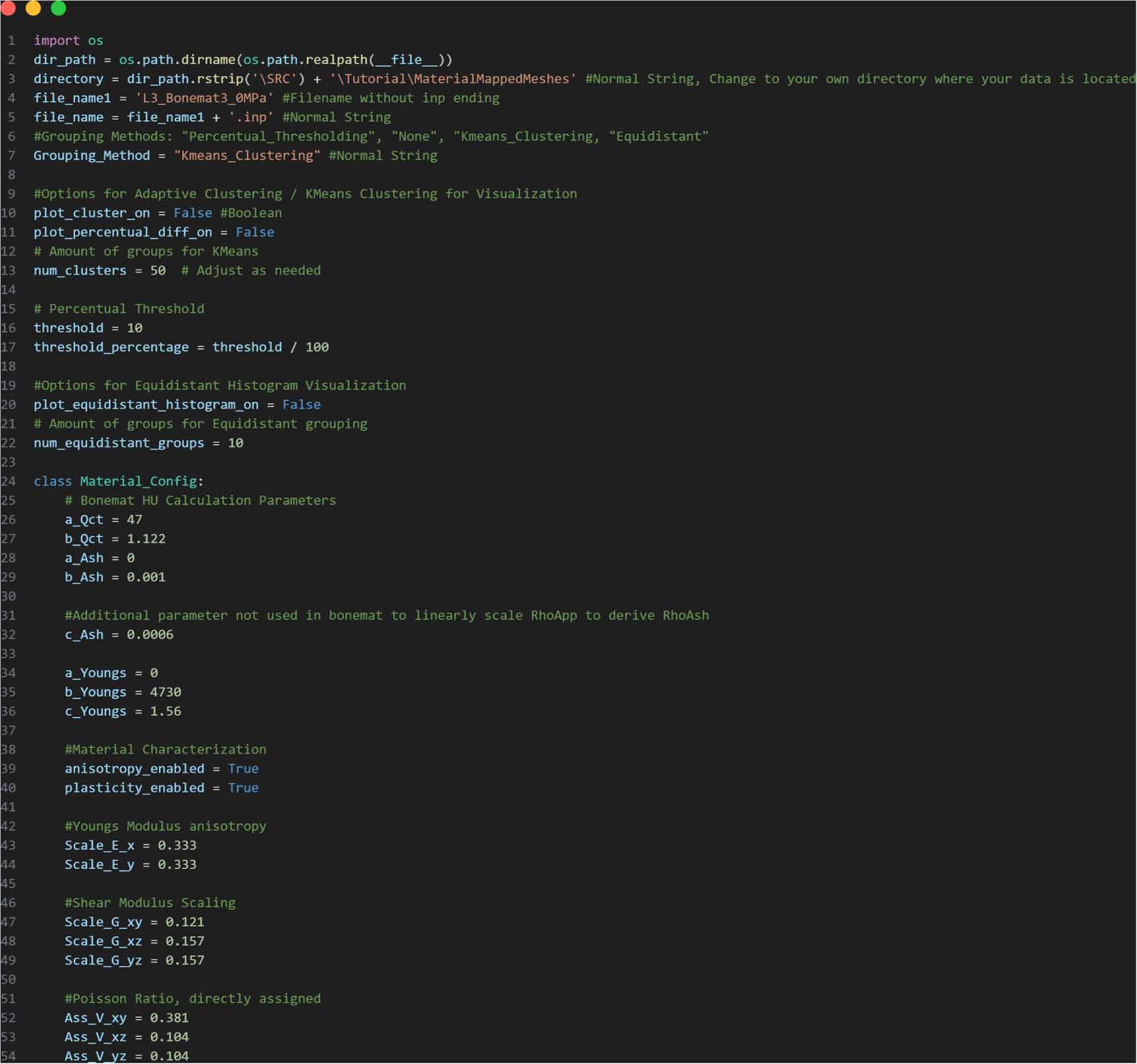Click b_Youngs value 4730
The width and height of the screenshot is (1137, 1064).
point(165,692)
